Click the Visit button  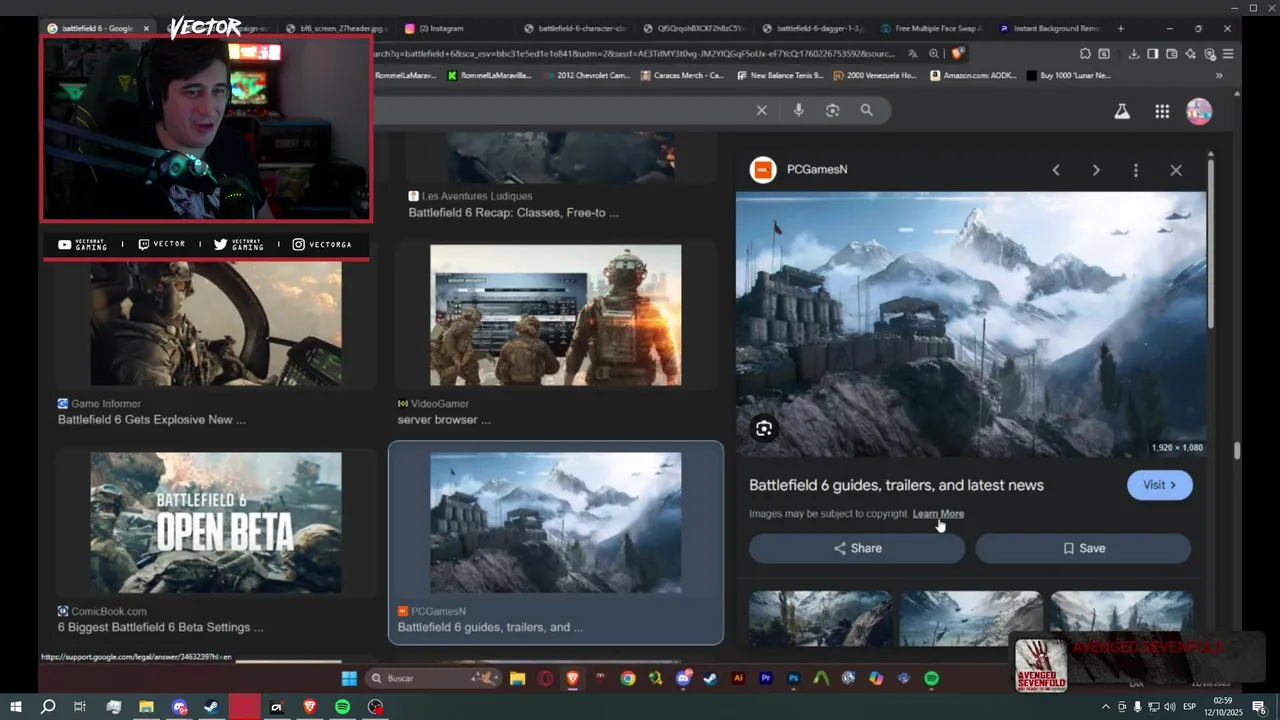[1160, 485]
